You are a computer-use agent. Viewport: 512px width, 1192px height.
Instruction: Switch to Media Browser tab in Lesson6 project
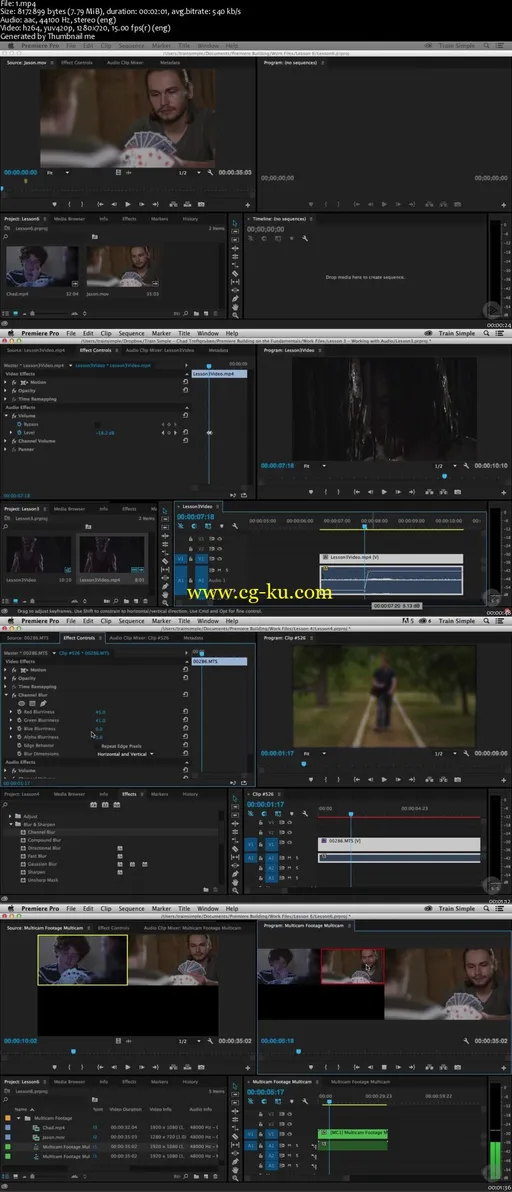coord(69,219)
